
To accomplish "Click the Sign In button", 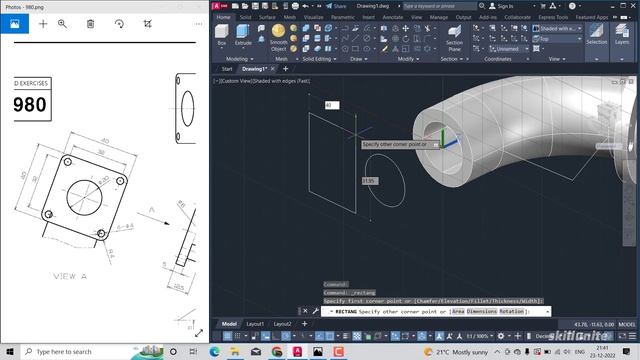I will (x=501, y=6).
